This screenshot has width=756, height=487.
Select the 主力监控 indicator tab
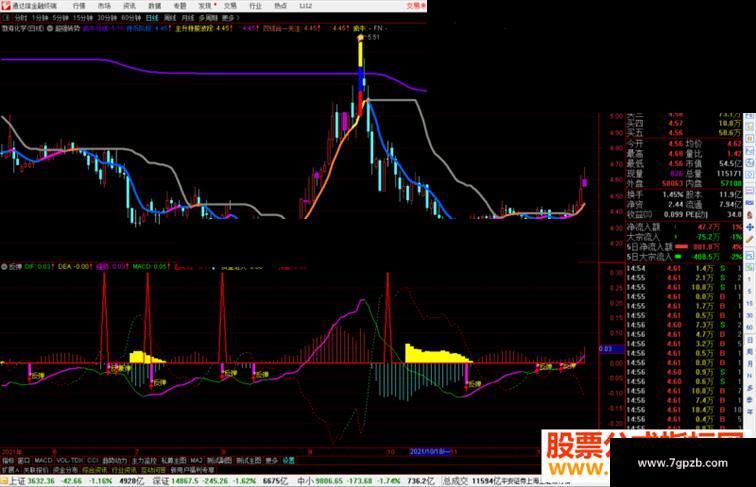click(x=144, y=460)
